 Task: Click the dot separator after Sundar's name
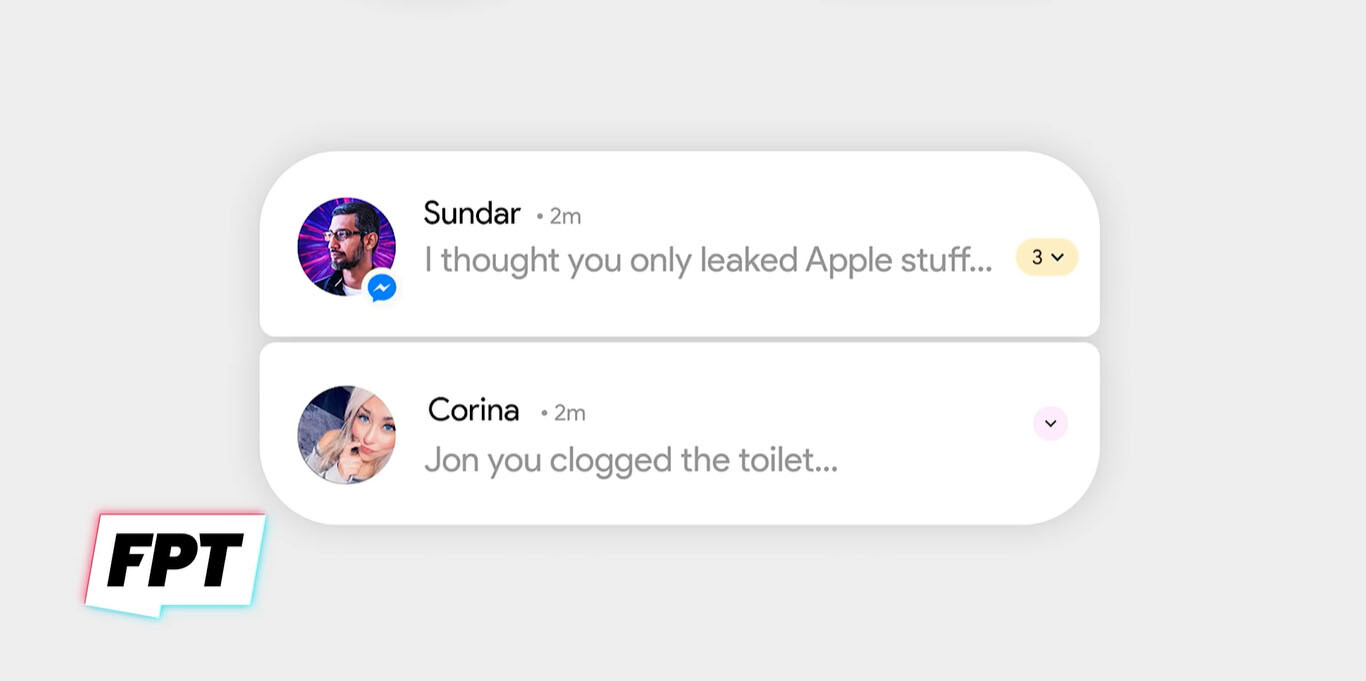(540, 216)
